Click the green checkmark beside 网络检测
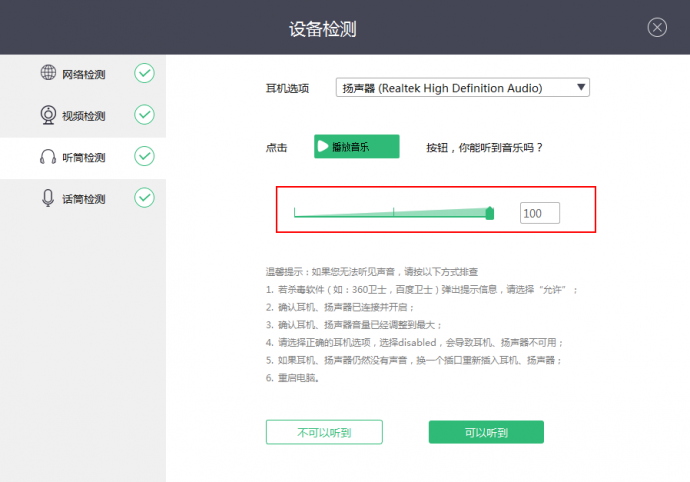Viewport: 690px width, 482px height. click(x=145, y=73)
